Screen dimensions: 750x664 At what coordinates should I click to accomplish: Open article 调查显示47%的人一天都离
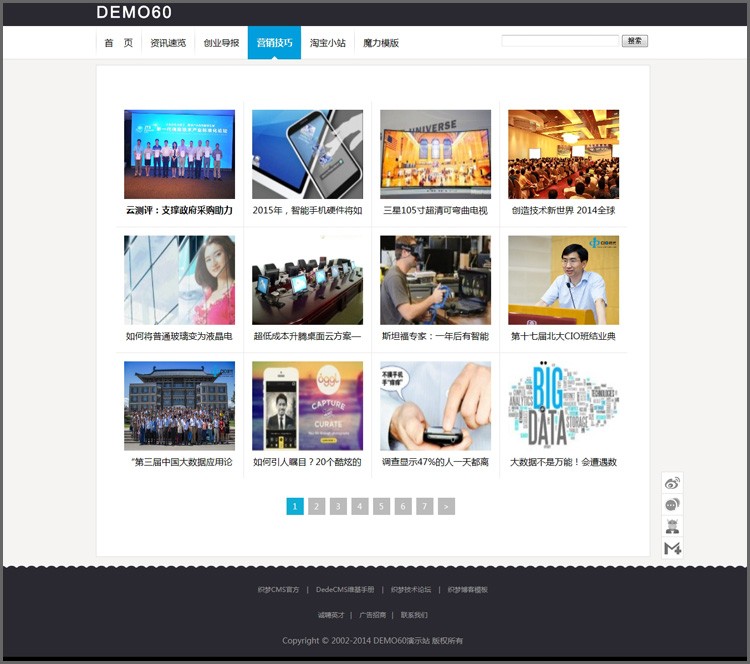pos(435,462)
